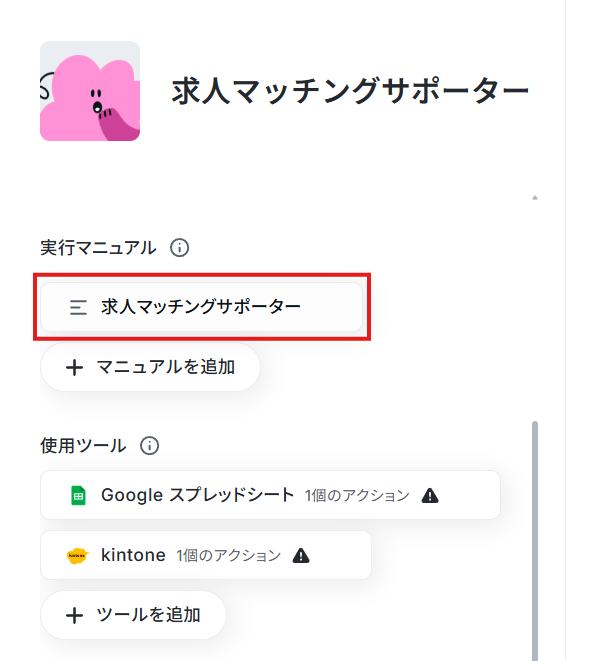Click the Google スプレッドシート green icon
Image resolution: width=609 pixels, height=661 pixels.
pyautogui.click(x=78, y=495)
